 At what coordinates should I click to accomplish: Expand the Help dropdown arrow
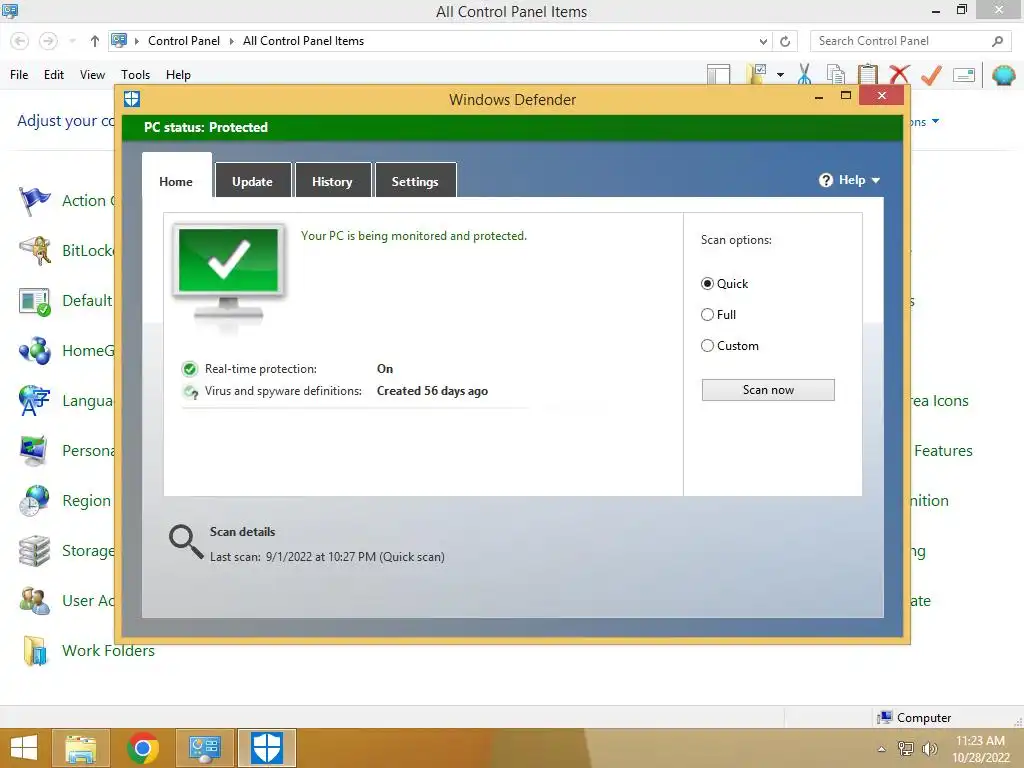pos(876,180)
